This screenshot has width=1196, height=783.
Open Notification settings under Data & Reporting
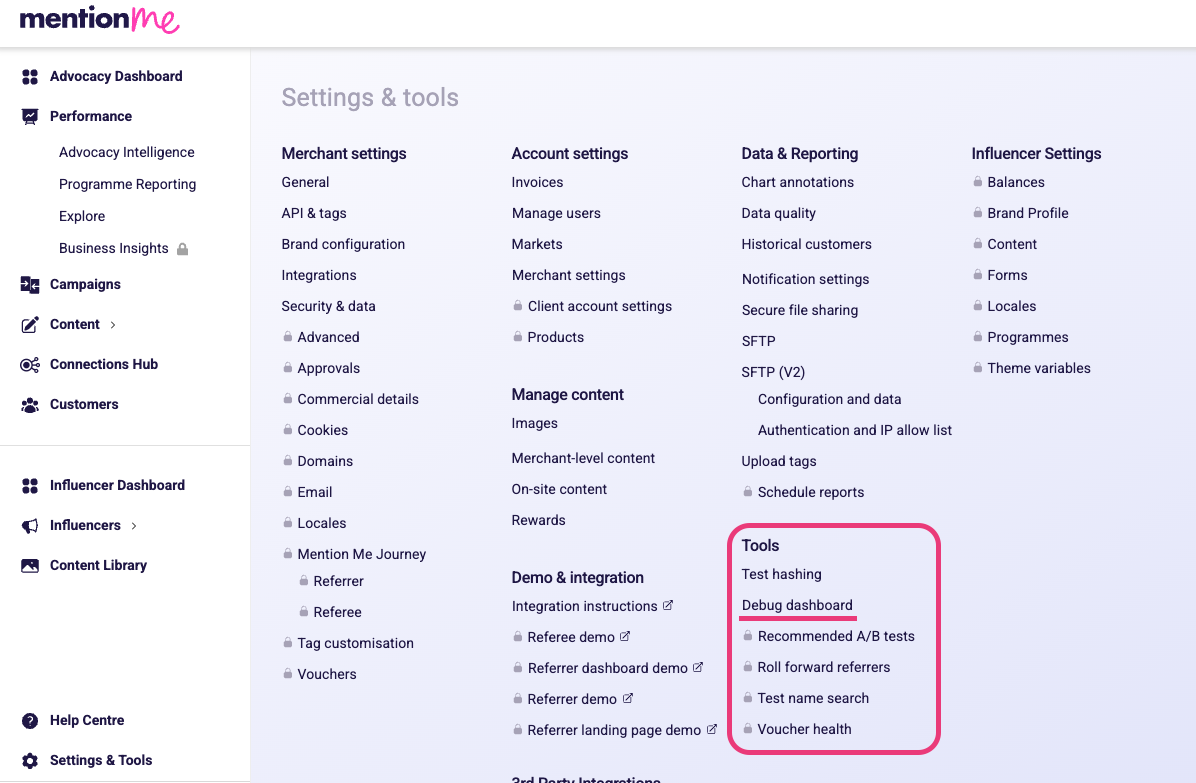[x=805, y=279]
